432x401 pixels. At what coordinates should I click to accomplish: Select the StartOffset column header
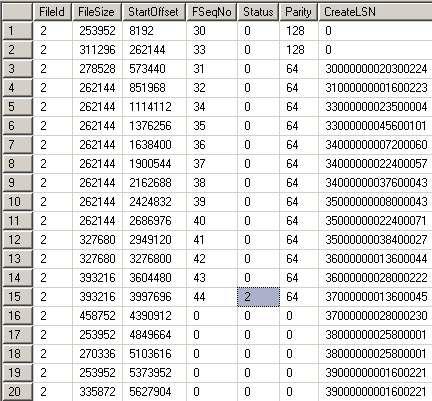click(154, 12)
